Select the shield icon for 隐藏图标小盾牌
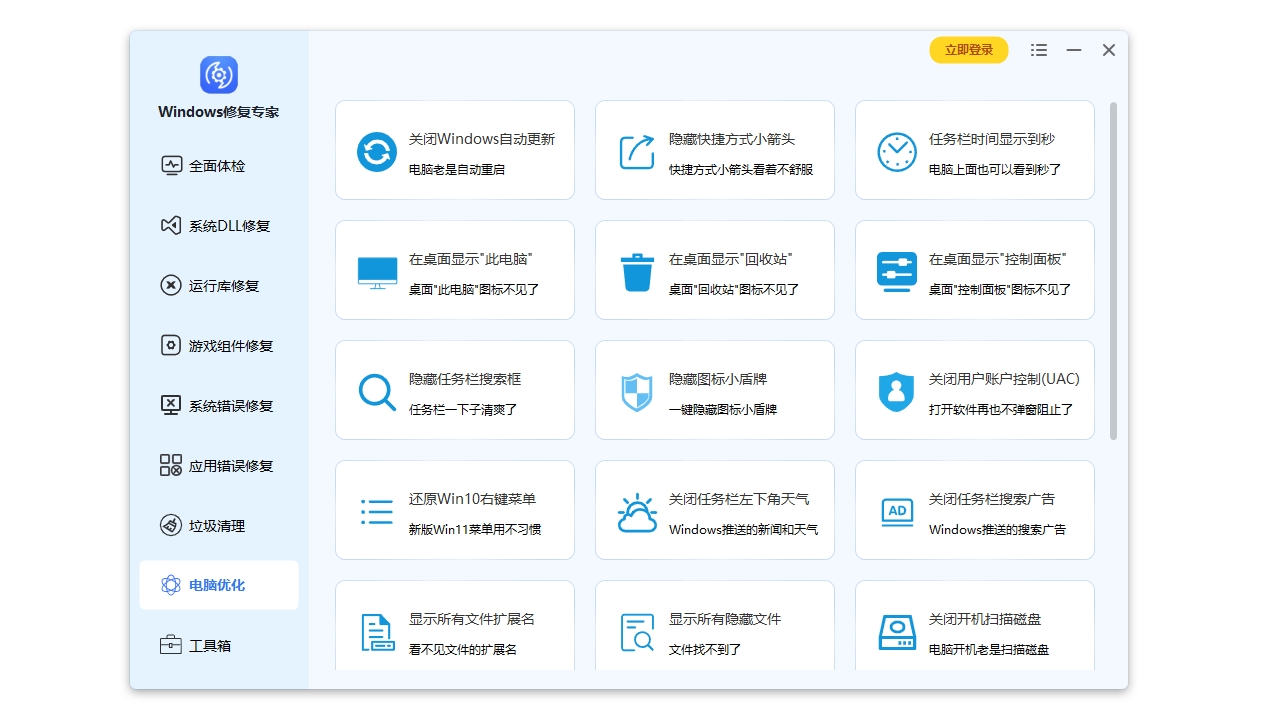The image size is (1280, 720). [636, 390]
